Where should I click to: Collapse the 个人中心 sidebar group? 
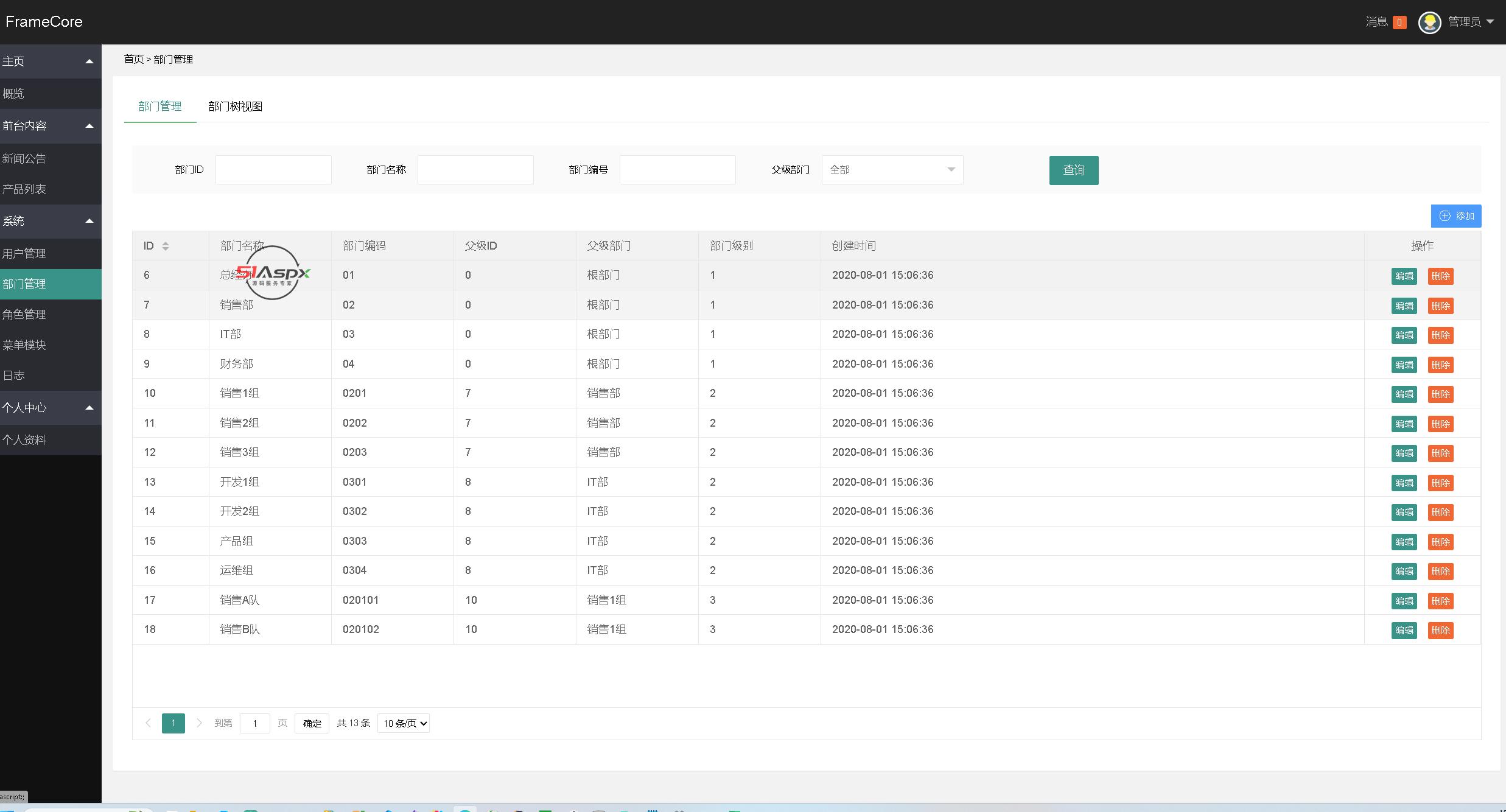click(x=89, y=408)
